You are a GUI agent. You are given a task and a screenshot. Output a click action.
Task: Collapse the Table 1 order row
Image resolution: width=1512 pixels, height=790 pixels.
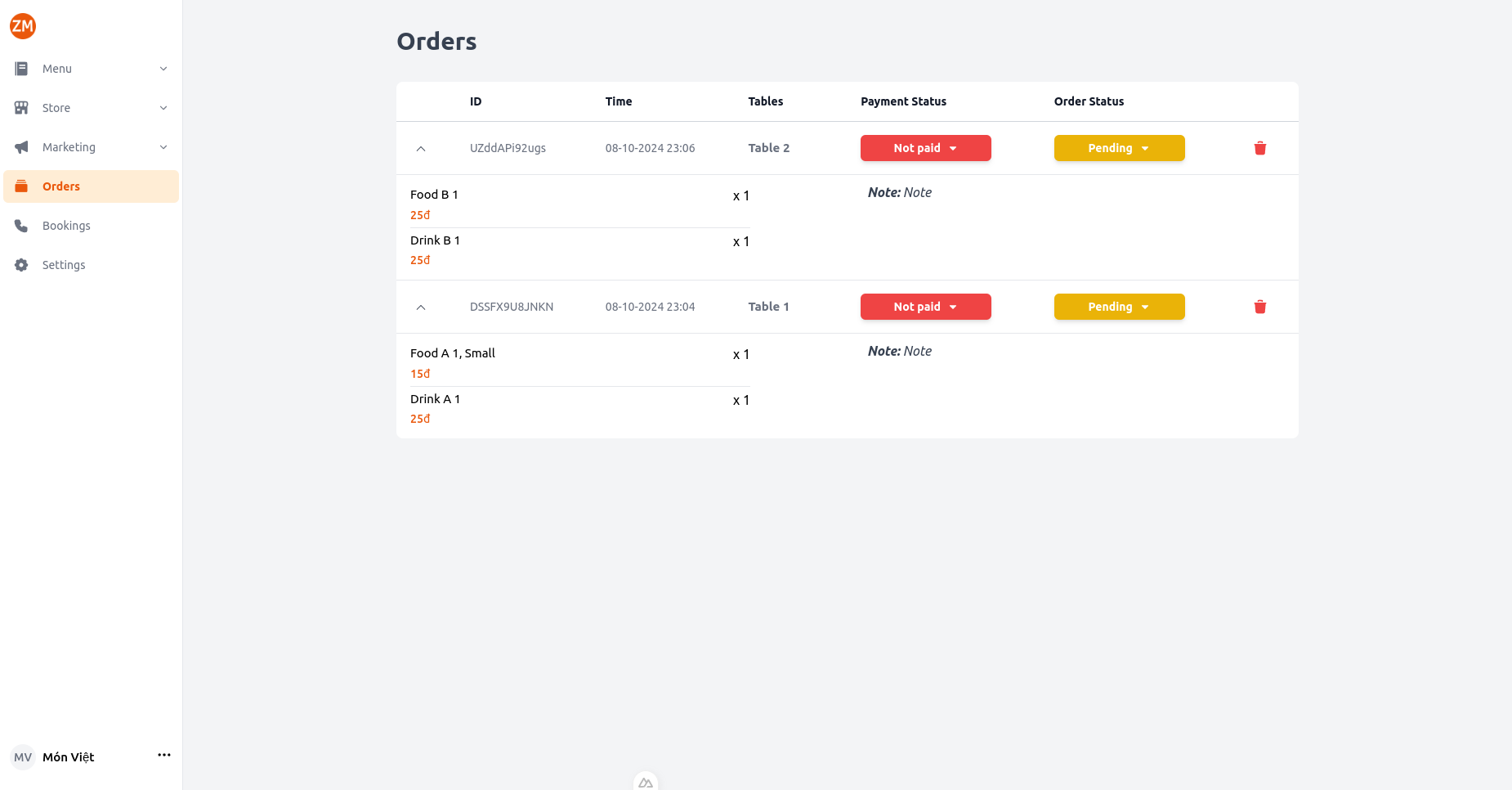click(x=421, y=307)
